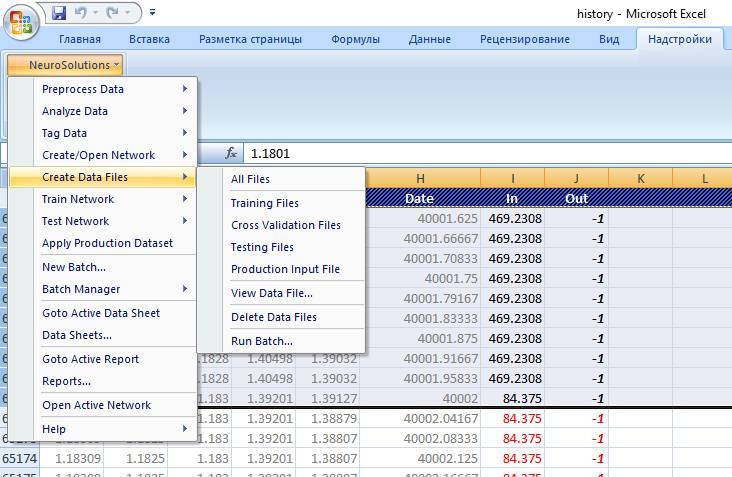Open the Разметка страницы tab
Screen dimensions: 732x477
[x=250, y=39]
